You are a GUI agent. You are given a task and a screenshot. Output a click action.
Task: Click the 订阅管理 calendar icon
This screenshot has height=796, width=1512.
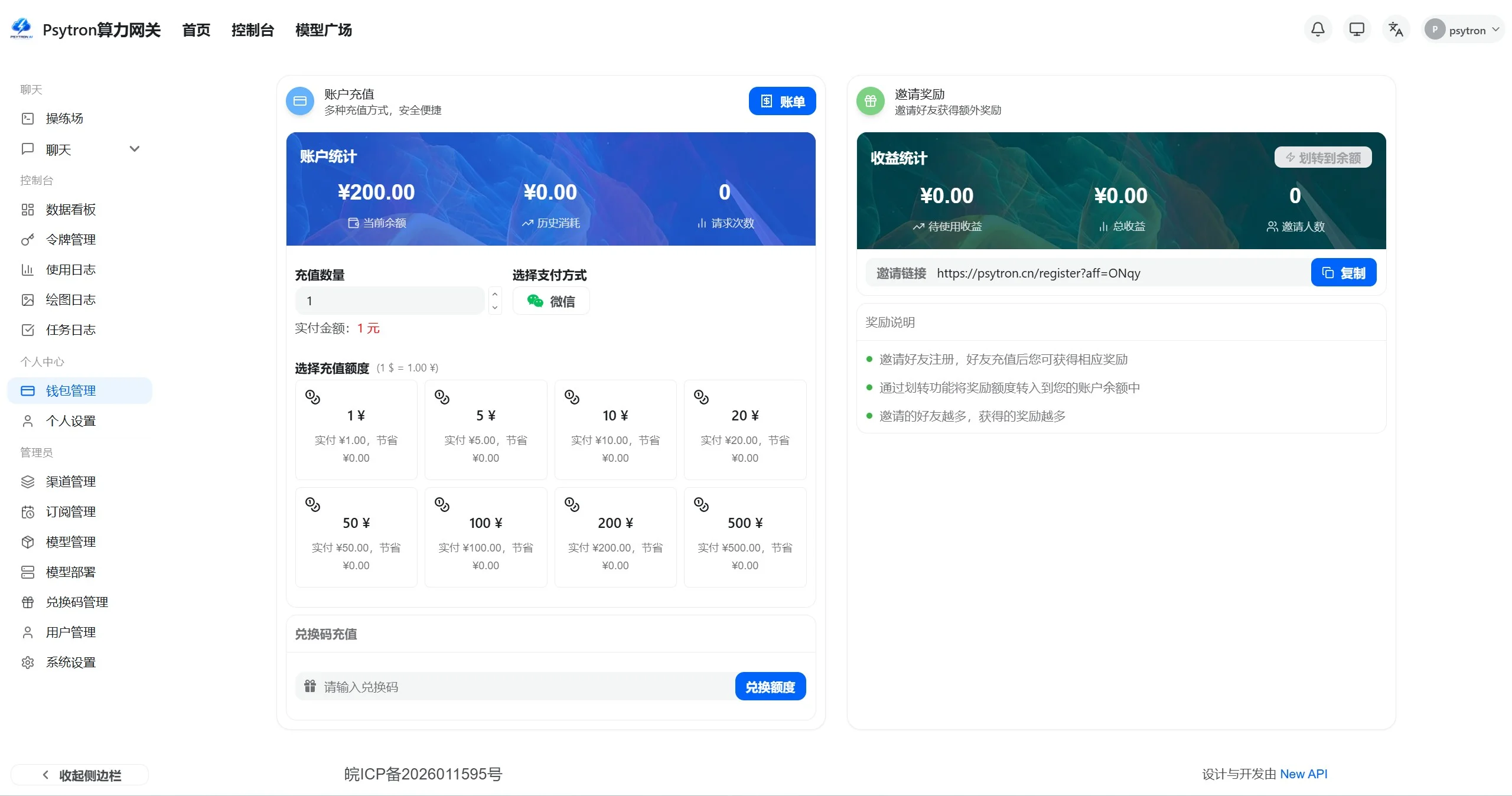coord(28,511)
